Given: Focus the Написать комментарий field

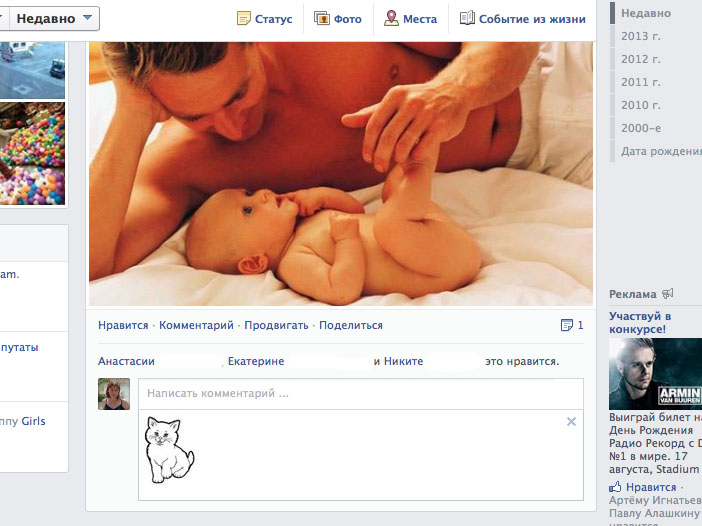Looking at the screenshot, I should pos(360,394).
